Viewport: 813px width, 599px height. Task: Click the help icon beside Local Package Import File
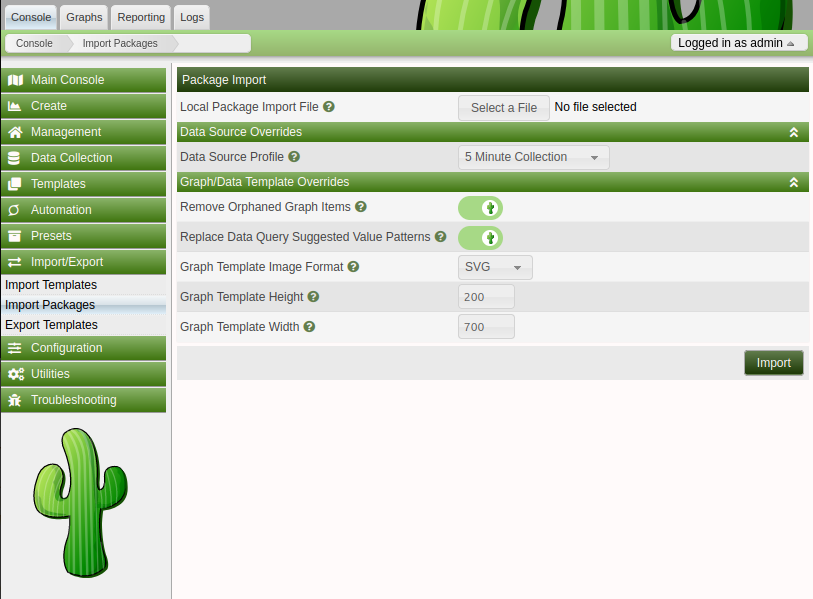tap(329, 107)
